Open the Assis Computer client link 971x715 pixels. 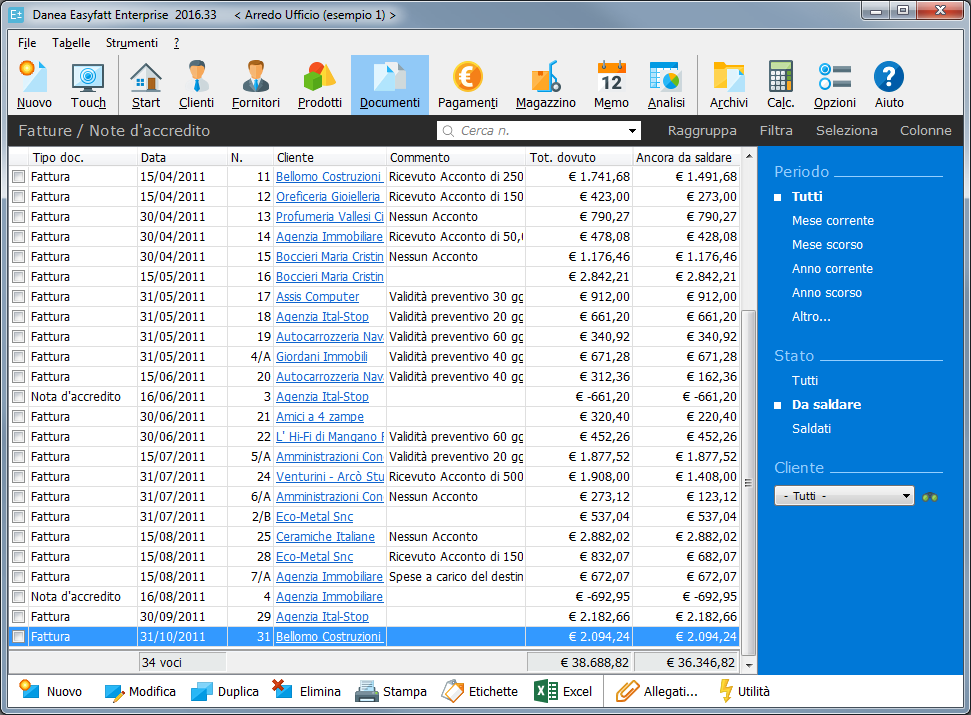coord(317,297)
